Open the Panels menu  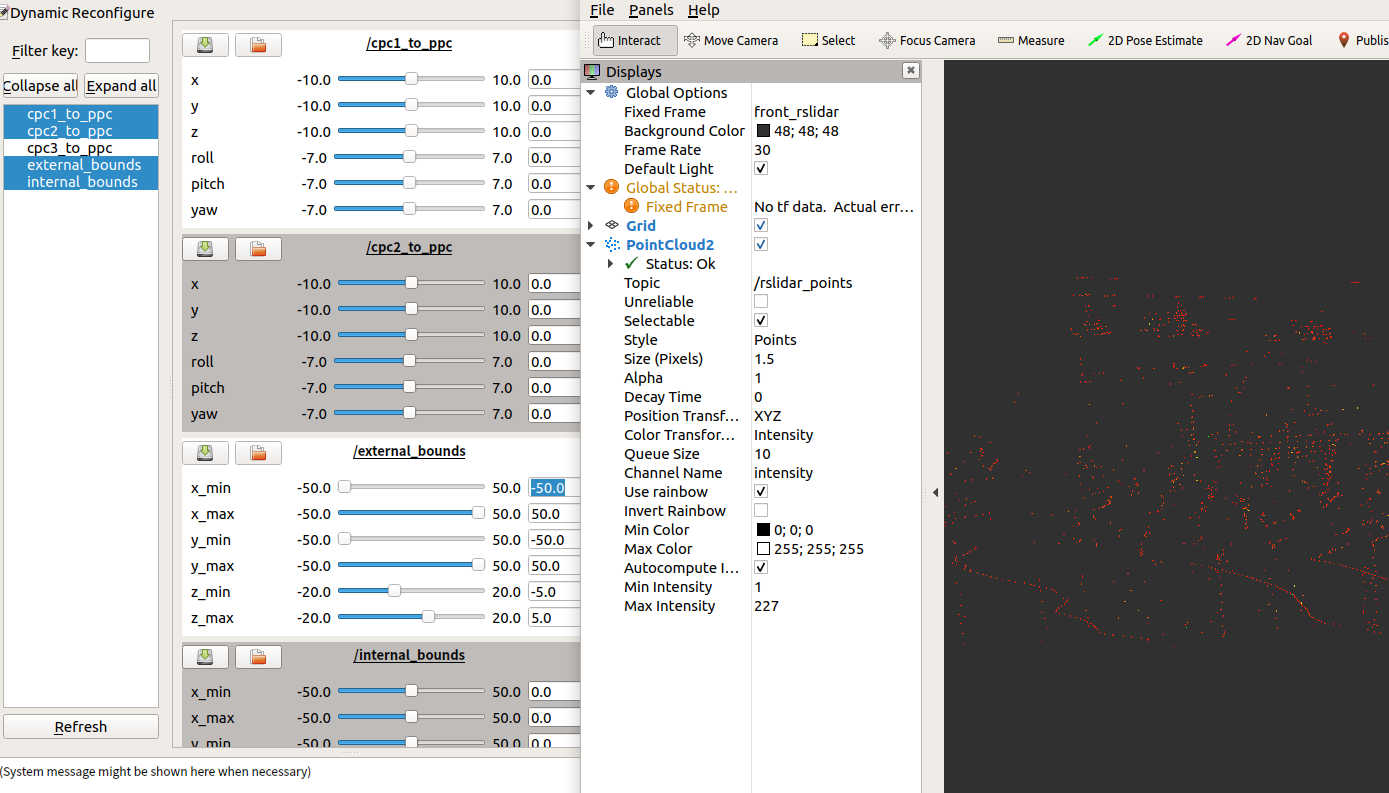tap(651, 10)
